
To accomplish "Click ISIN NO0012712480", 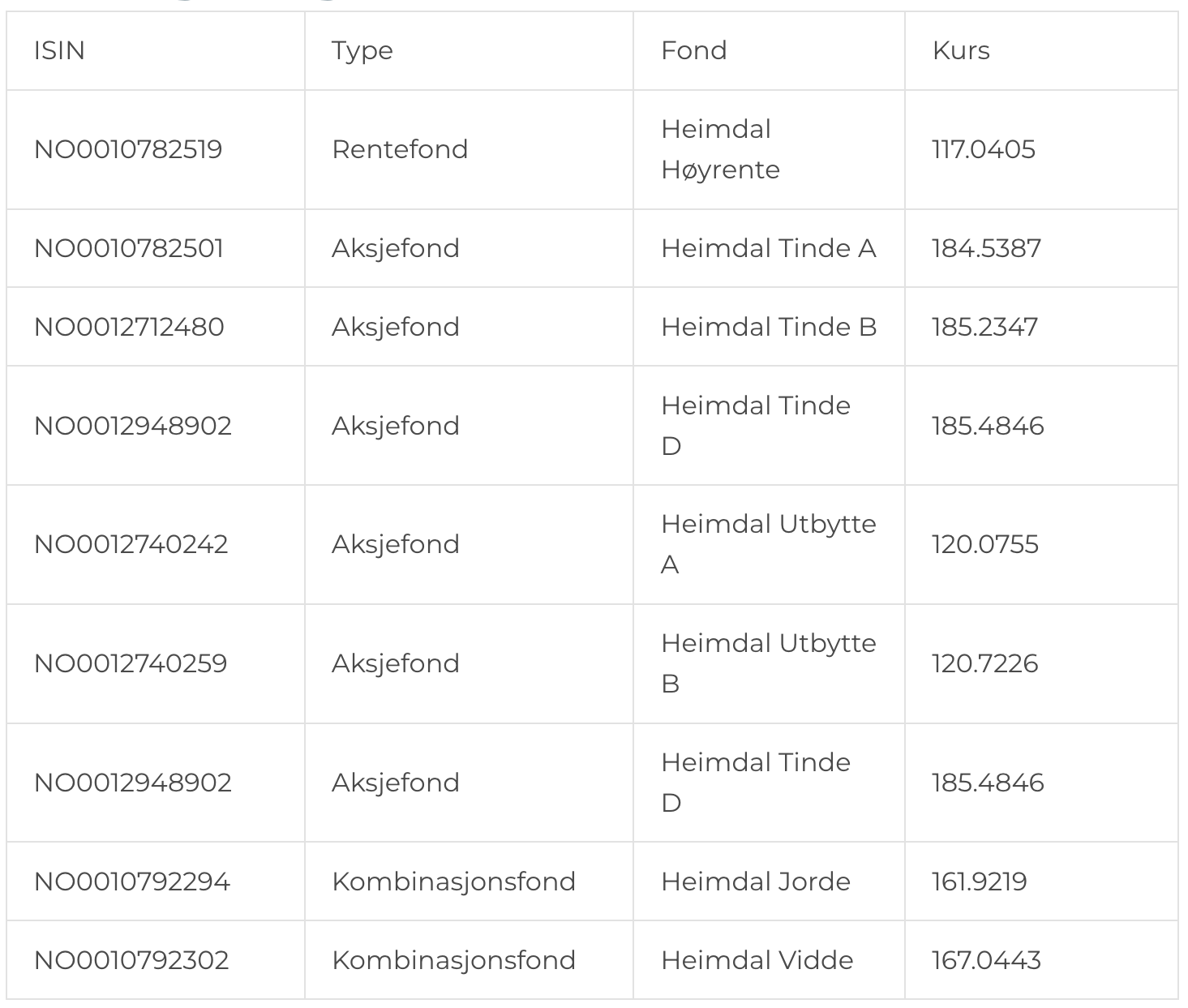I will (x=129, y=327).
